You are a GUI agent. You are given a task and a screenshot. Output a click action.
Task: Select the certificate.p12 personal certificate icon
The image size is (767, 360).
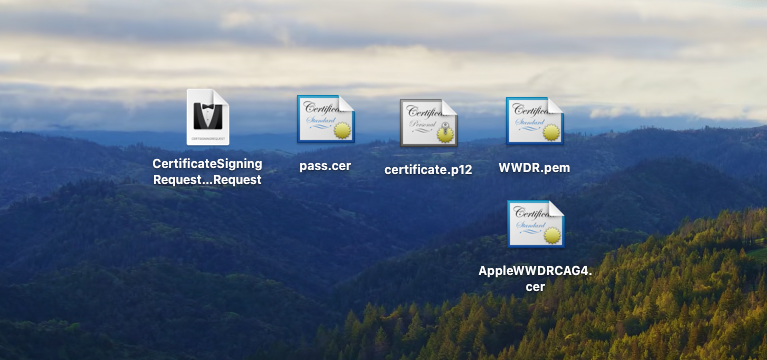pos(429,123)
